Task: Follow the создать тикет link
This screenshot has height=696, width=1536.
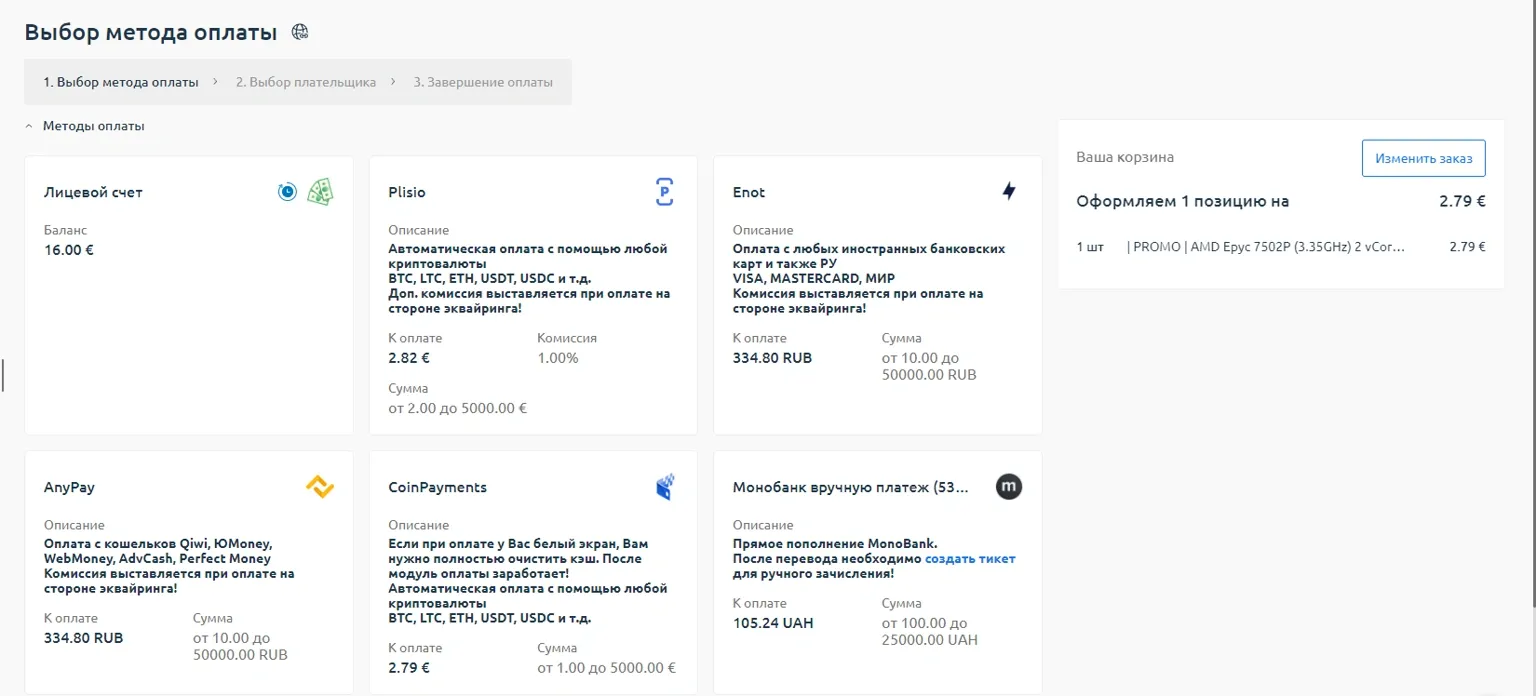Action: [x=969, y=559]
